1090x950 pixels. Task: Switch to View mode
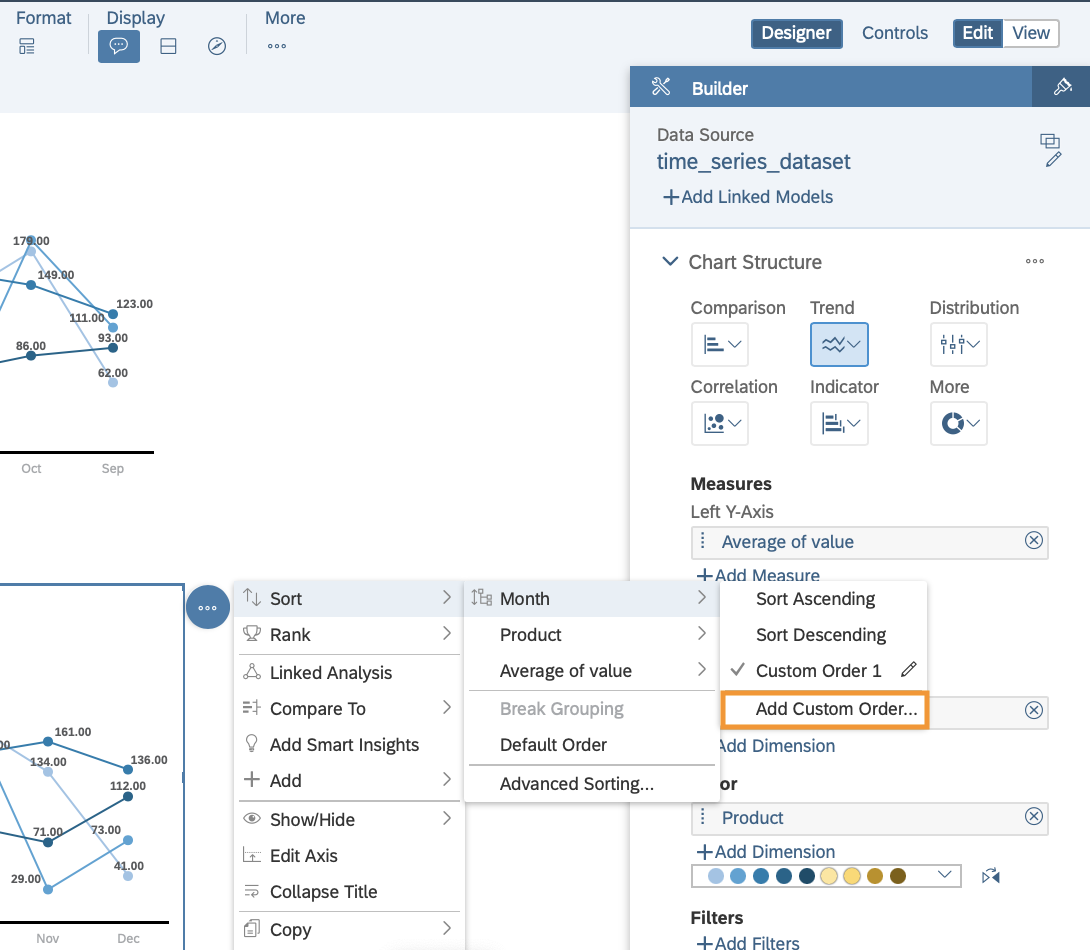click(1030, 33)
